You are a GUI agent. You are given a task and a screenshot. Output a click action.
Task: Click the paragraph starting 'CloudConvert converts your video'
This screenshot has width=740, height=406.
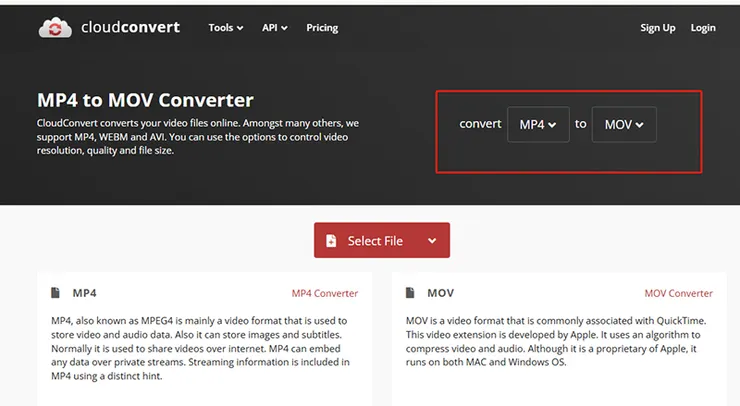click(x=198, y=137)
